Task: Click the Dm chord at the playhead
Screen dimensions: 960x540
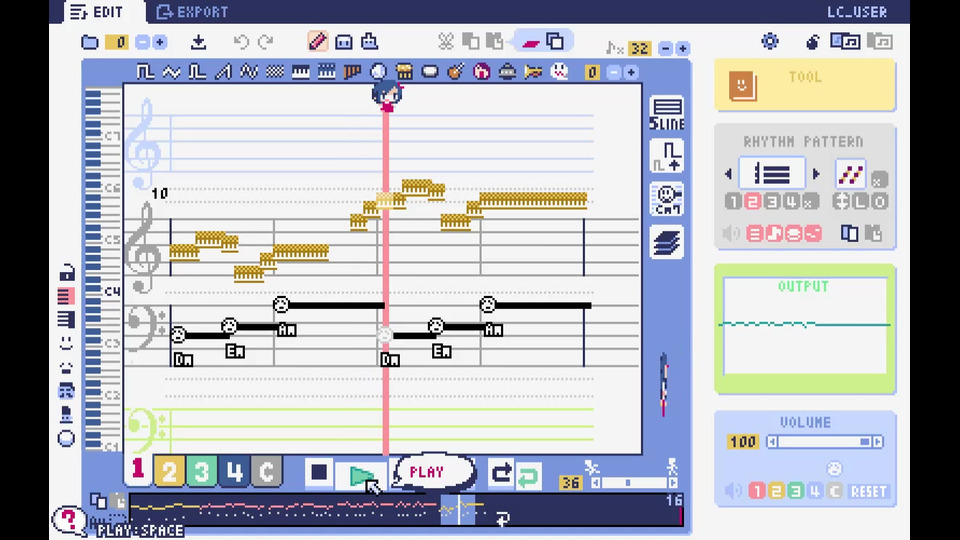Action: (390, 360)
